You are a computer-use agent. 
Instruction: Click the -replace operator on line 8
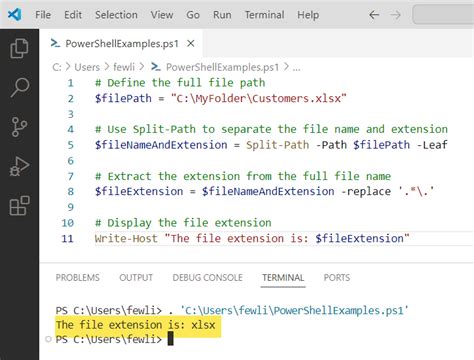tap(366, 192)
